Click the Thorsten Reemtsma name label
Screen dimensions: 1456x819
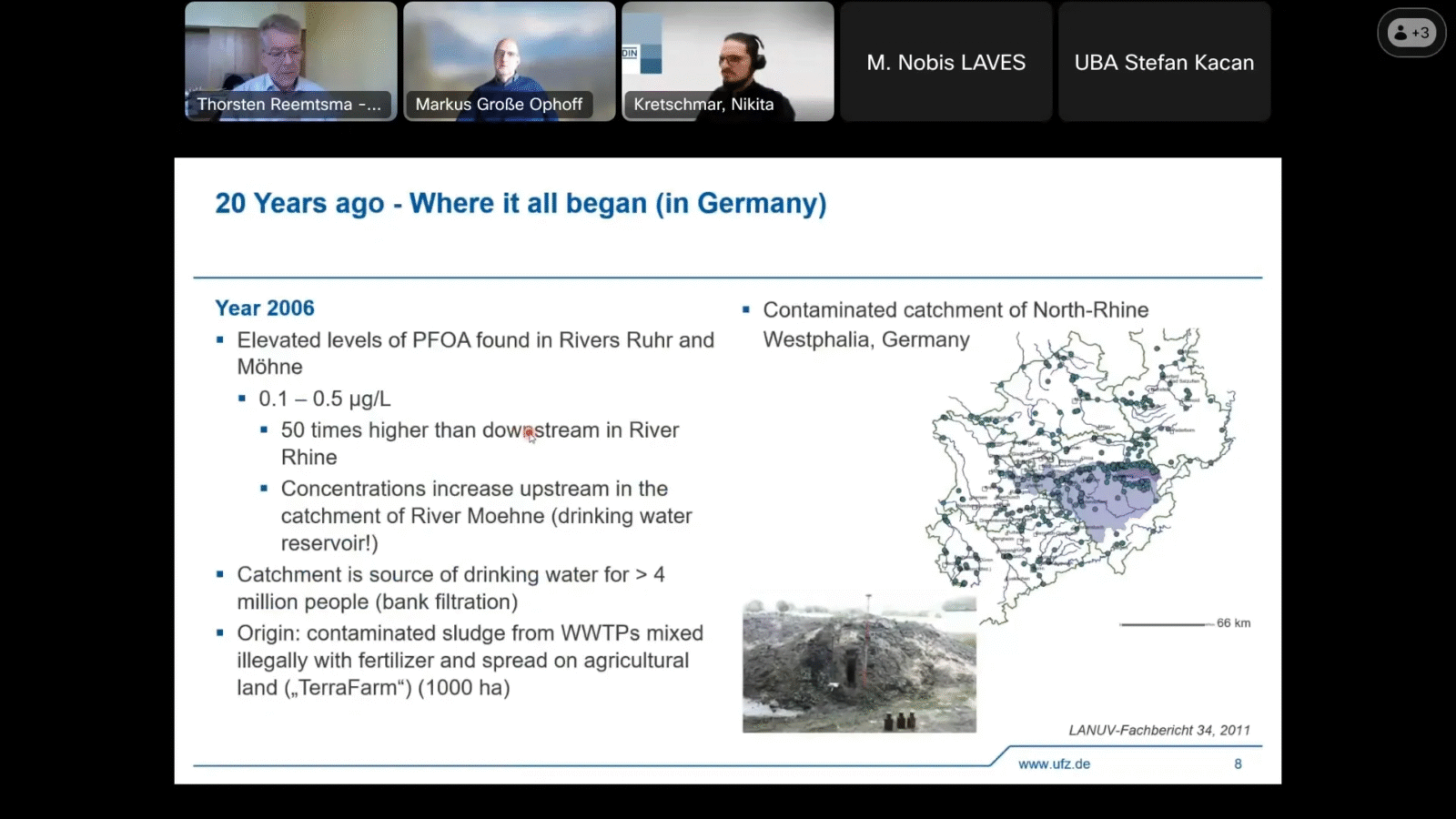click(288, 105)
